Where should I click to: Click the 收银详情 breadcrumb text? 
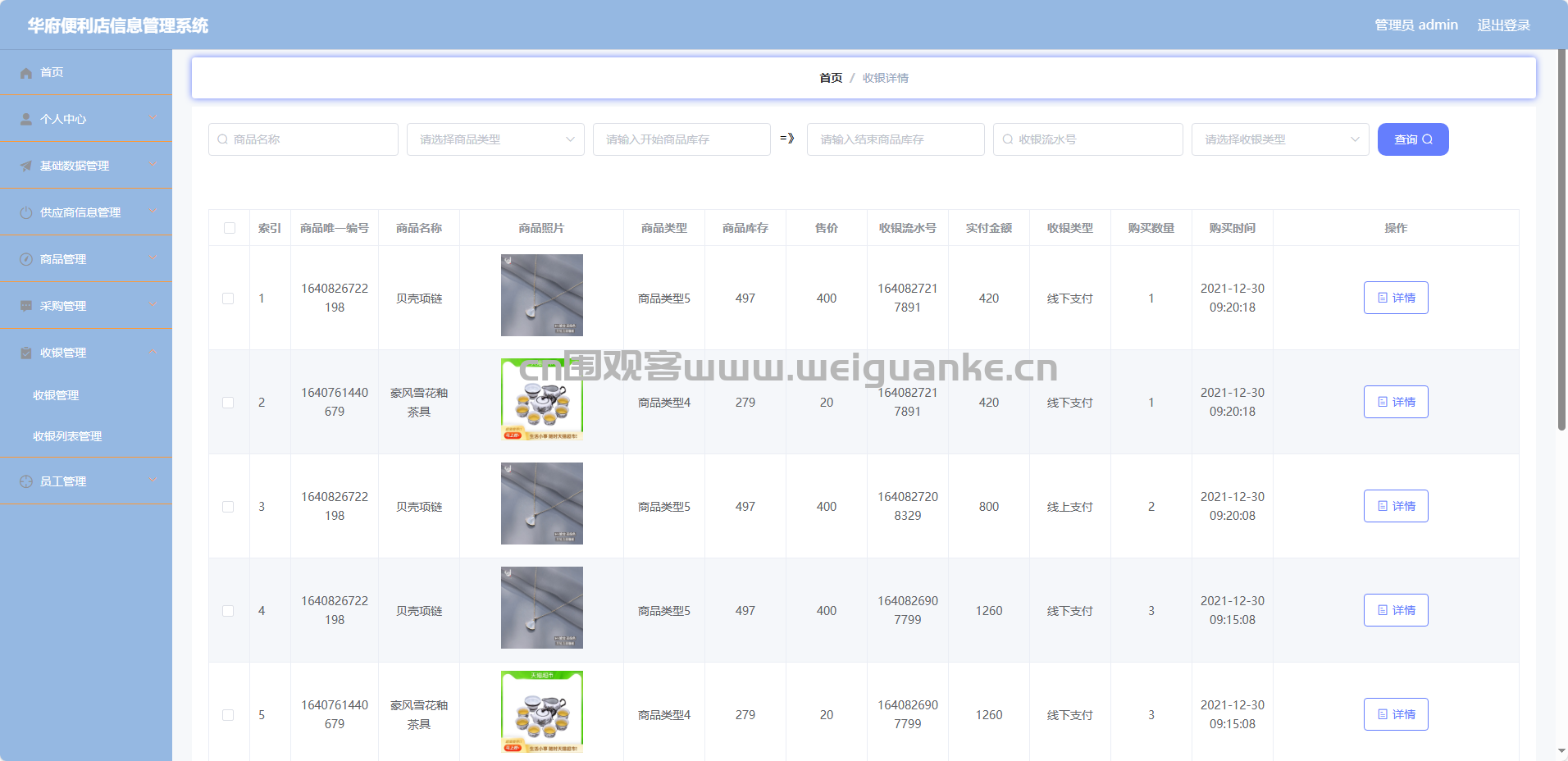coord(886,78)
